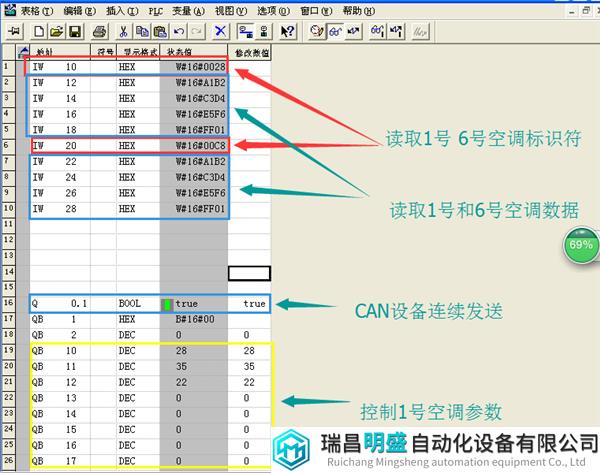Viewport: 600px width, 473px height.
Task: Open the 窗口(W) menu
Action: click(316, 11)
